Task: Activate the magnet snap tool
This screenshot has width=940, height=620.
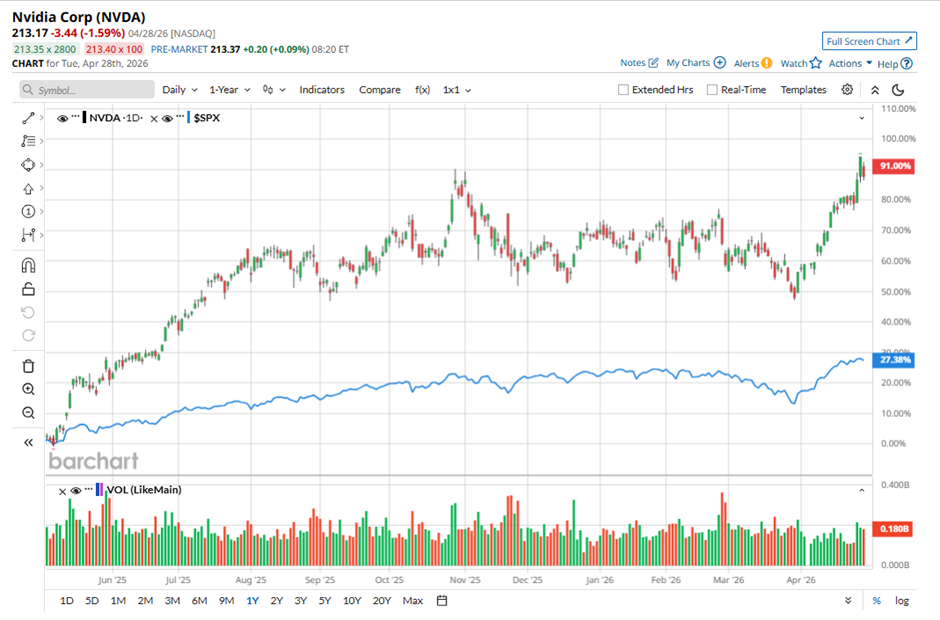Action: tap(28, 265)
